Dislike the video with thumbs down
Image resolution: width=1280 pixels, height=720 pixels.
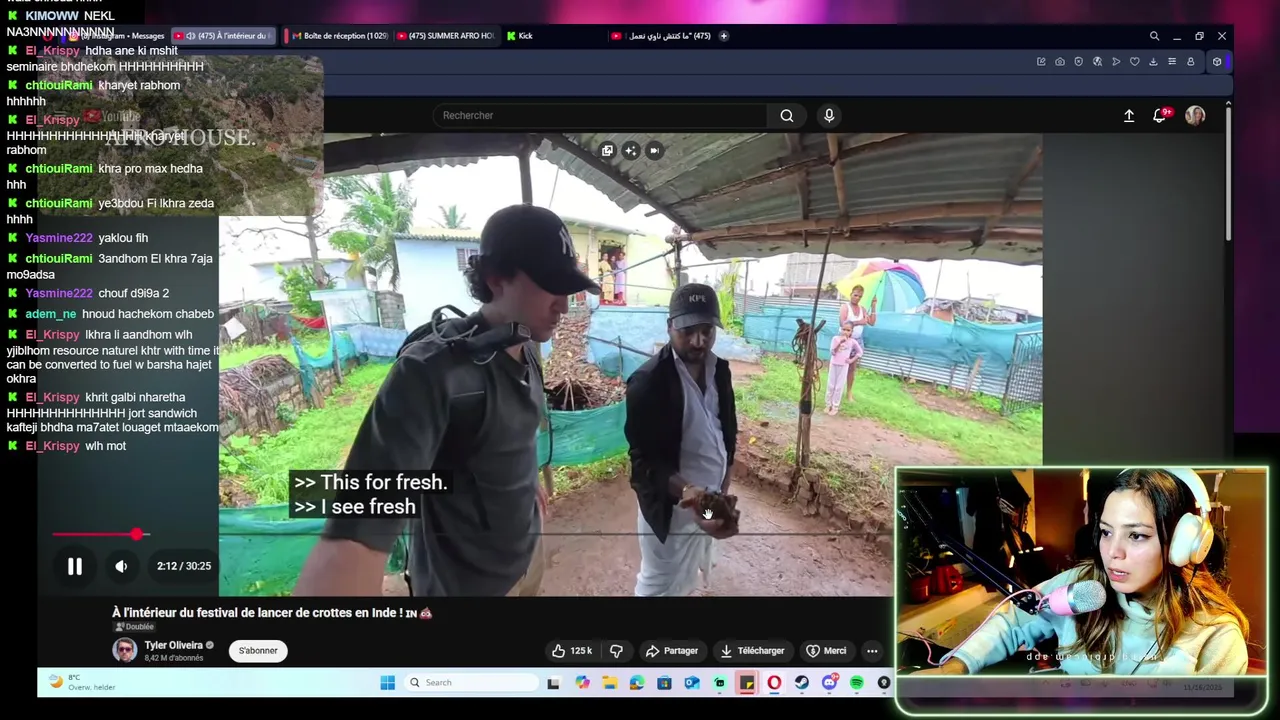616,651
